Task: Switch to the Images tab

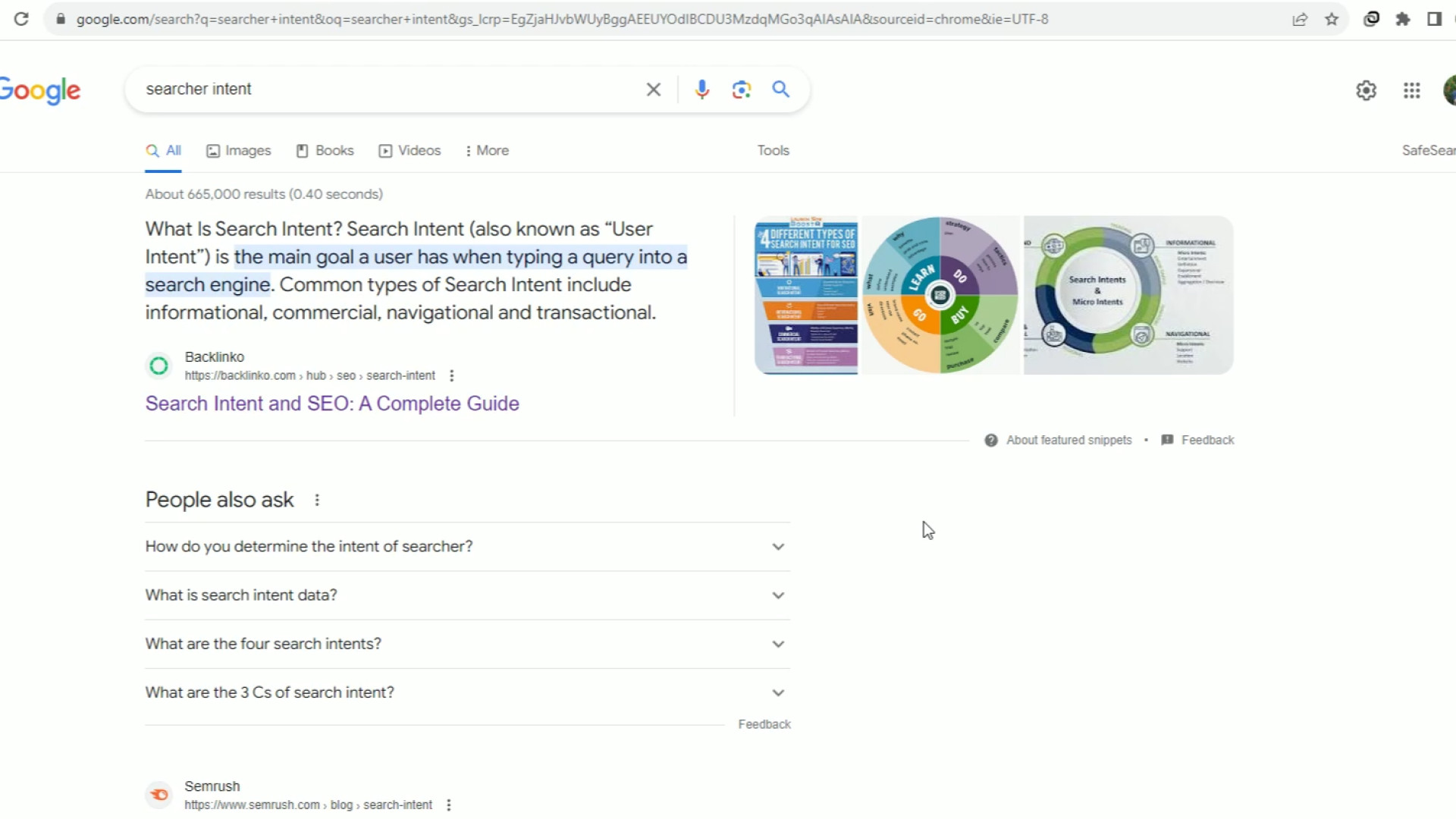Action: point(239,151)
